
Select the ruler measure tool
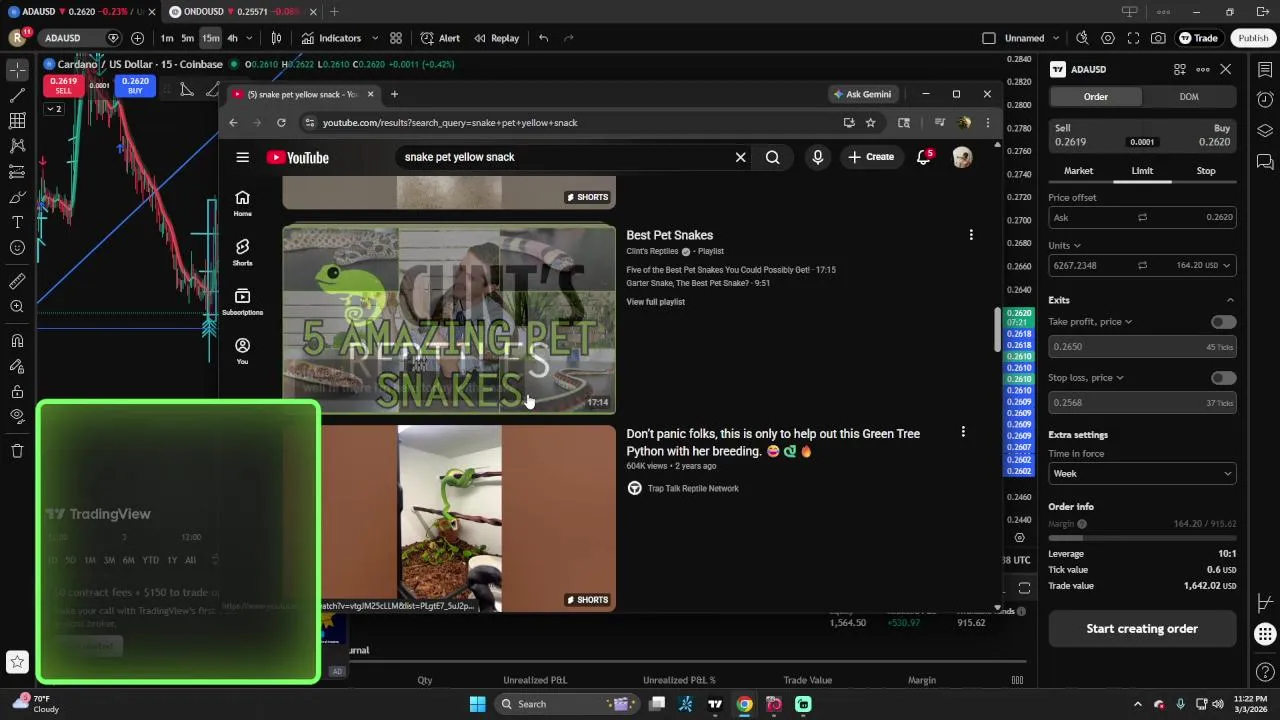coord(17,281)
